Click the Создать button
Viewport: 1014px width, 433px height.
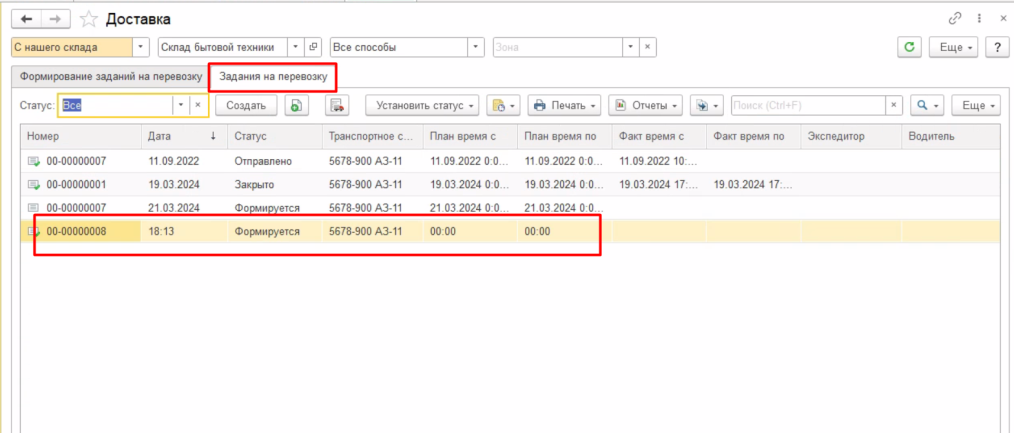click(x=246, y=105)
